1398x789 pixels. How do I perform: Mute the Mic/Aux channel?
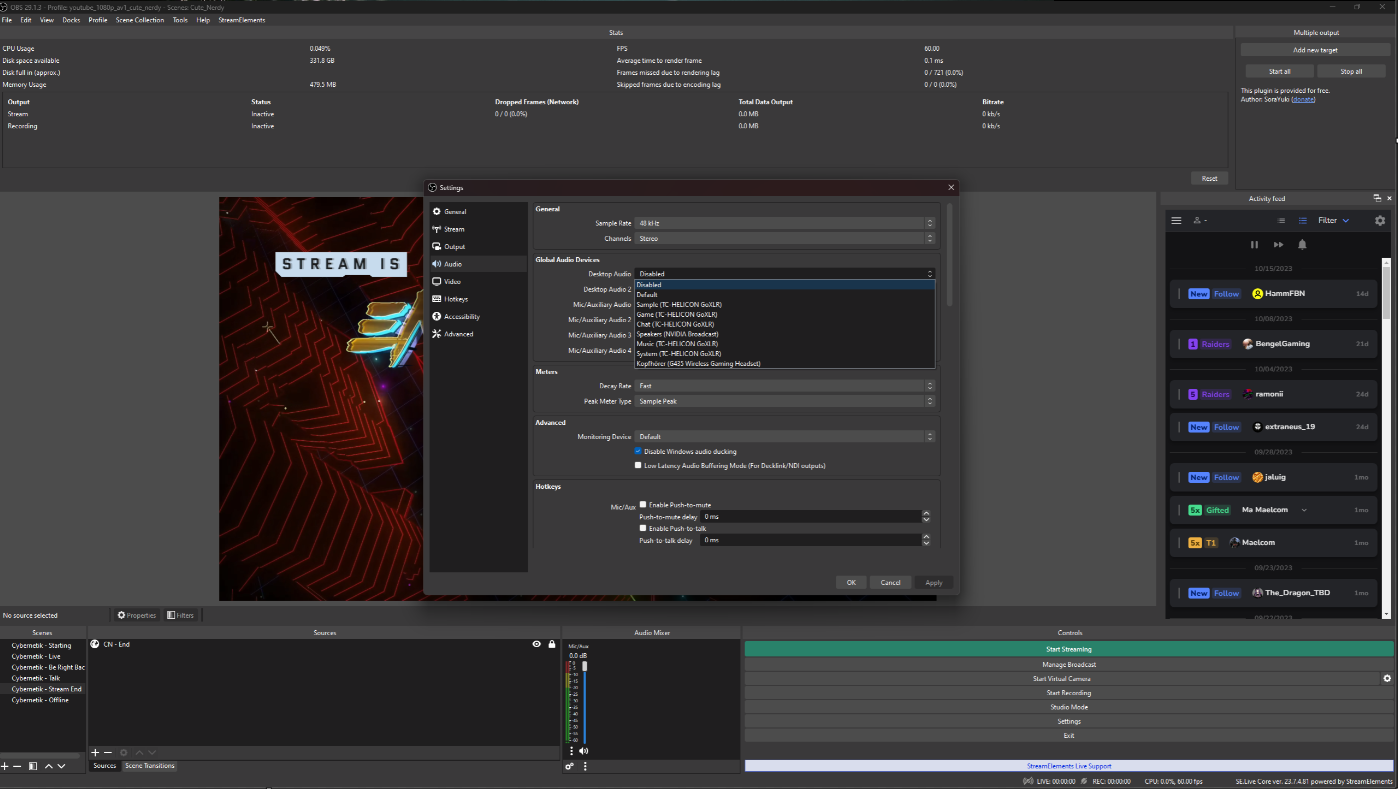583,751
